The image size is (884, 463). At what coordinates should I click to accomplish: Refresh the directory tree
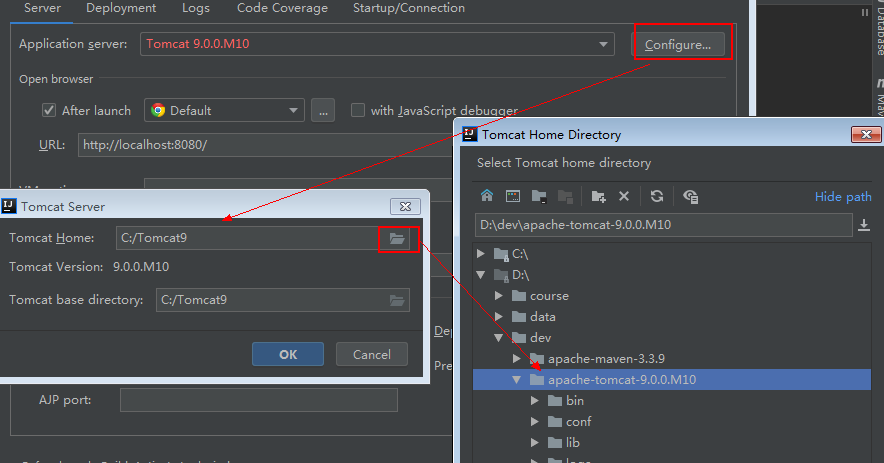click(657, 196)
